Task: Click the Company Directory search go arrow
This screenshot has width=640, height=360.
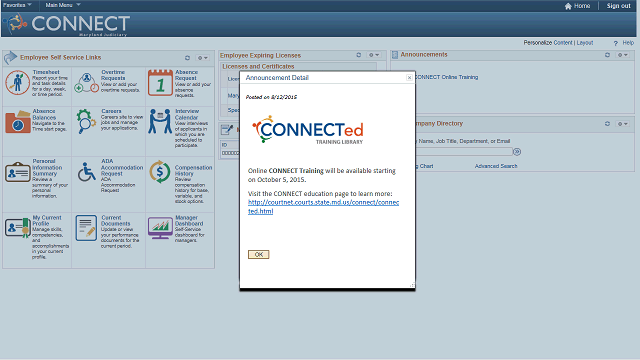Action: (x=517, y=152)
